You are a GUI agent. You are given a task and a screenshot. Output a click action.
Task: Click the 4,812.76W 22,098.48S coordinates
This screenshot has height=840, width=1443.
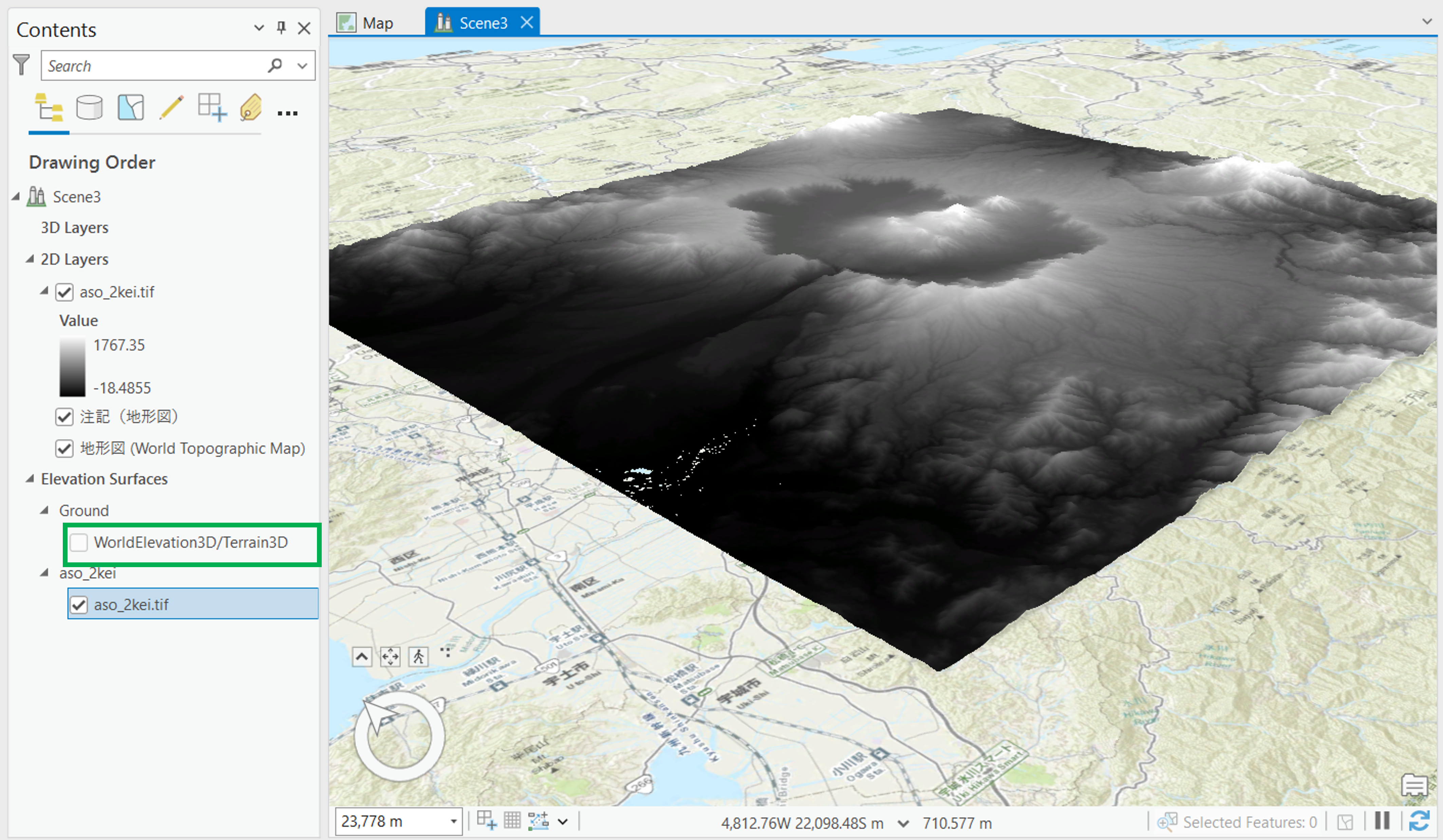click(802, 823)
